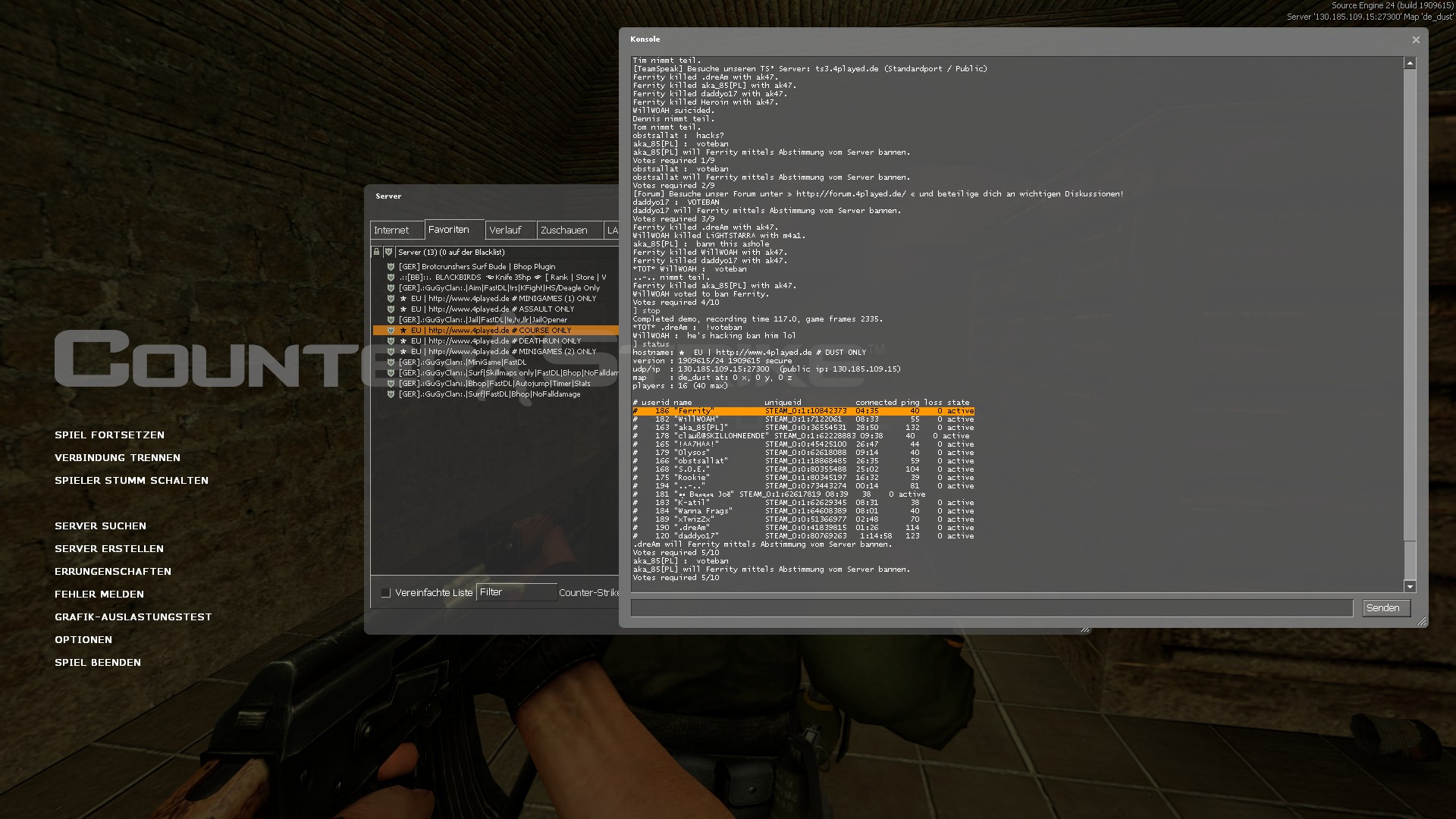Click Spiel beenden in main menu
Screen dimensions: 1456x819
point(98,663)
